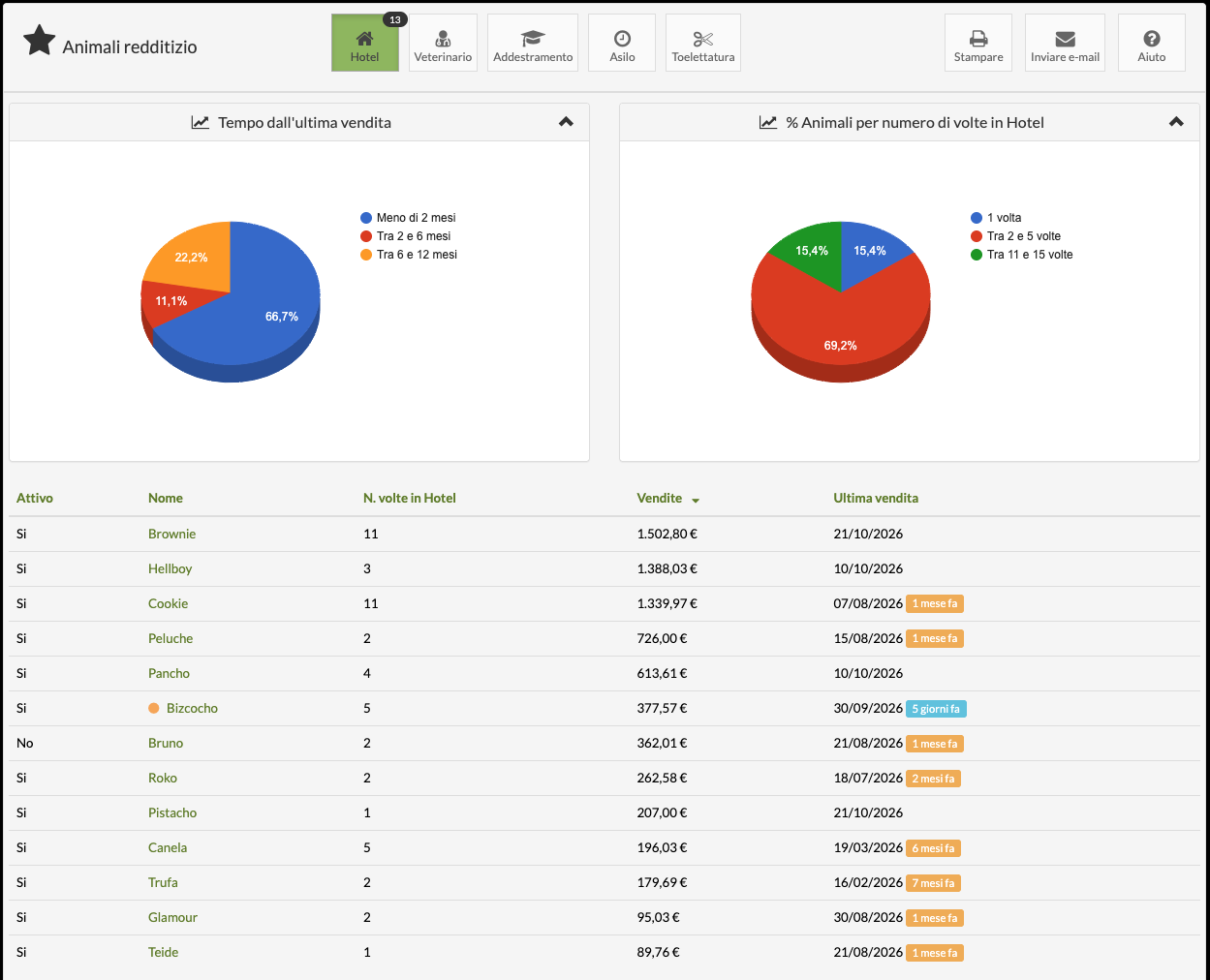
Task: Click the red Tra 2 e 6 mesi legend dot
Action: [366, 236]
